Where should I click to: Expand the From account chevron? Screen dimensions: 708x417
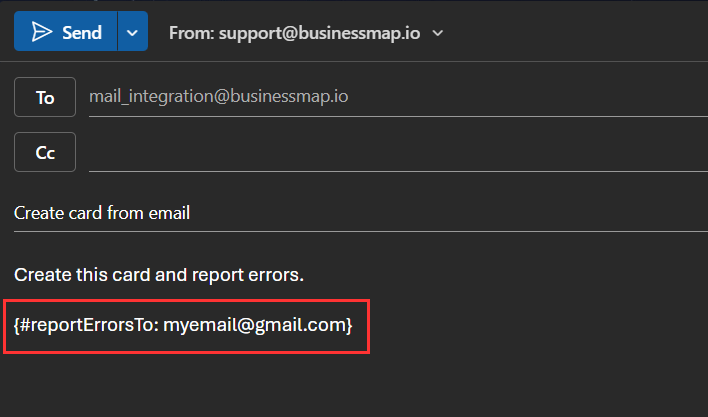438,33
